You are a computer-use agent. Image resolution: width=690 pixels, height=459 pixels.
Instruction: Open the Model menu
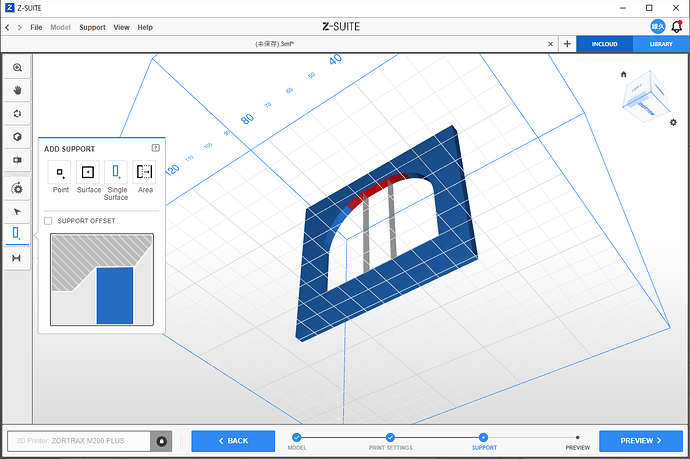click(x=60, y=27)
